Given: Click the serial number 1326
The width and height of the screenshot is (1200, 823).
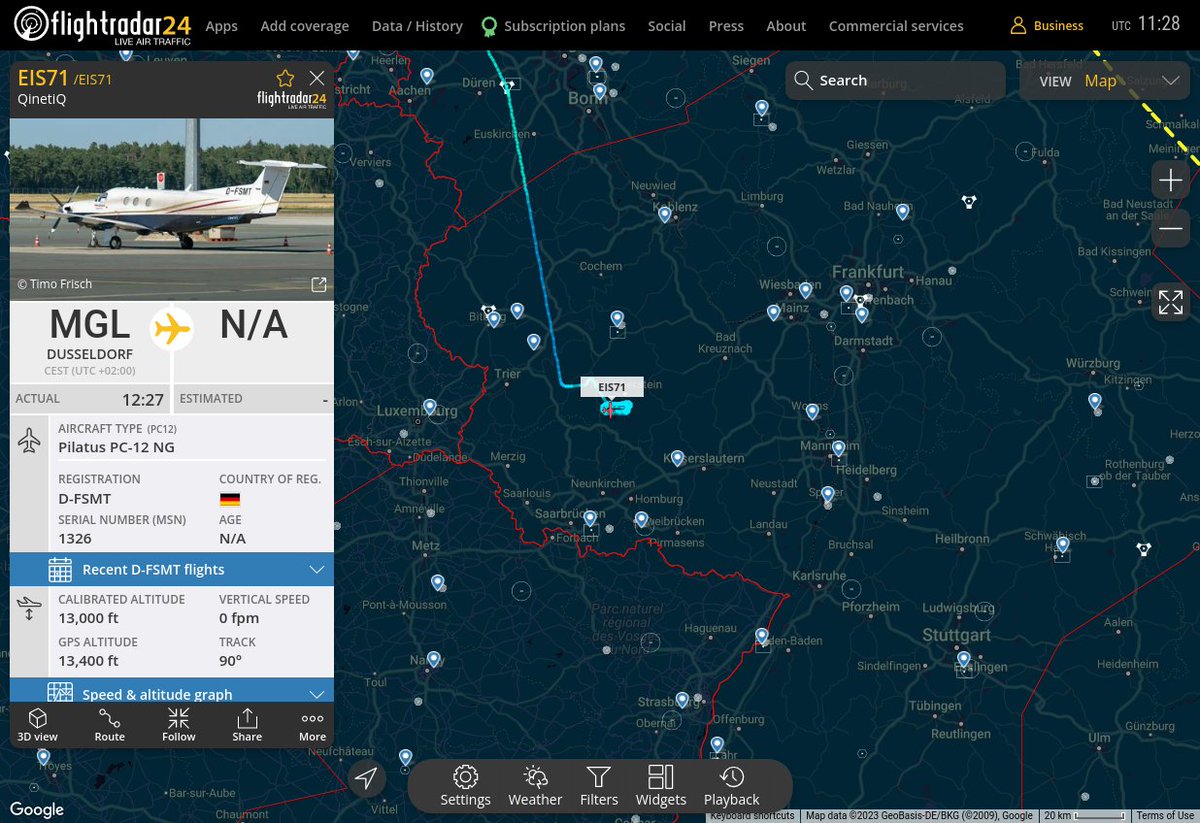Looking at the screenshot, I should [x=75, y=538].
